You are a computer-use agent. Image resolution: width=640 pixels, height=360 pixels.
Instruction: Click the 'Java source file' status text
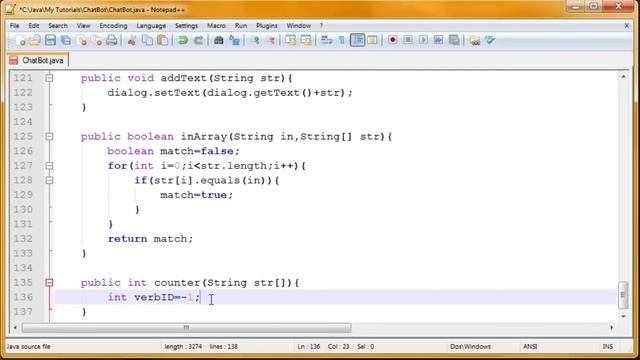tap(29, 347)
